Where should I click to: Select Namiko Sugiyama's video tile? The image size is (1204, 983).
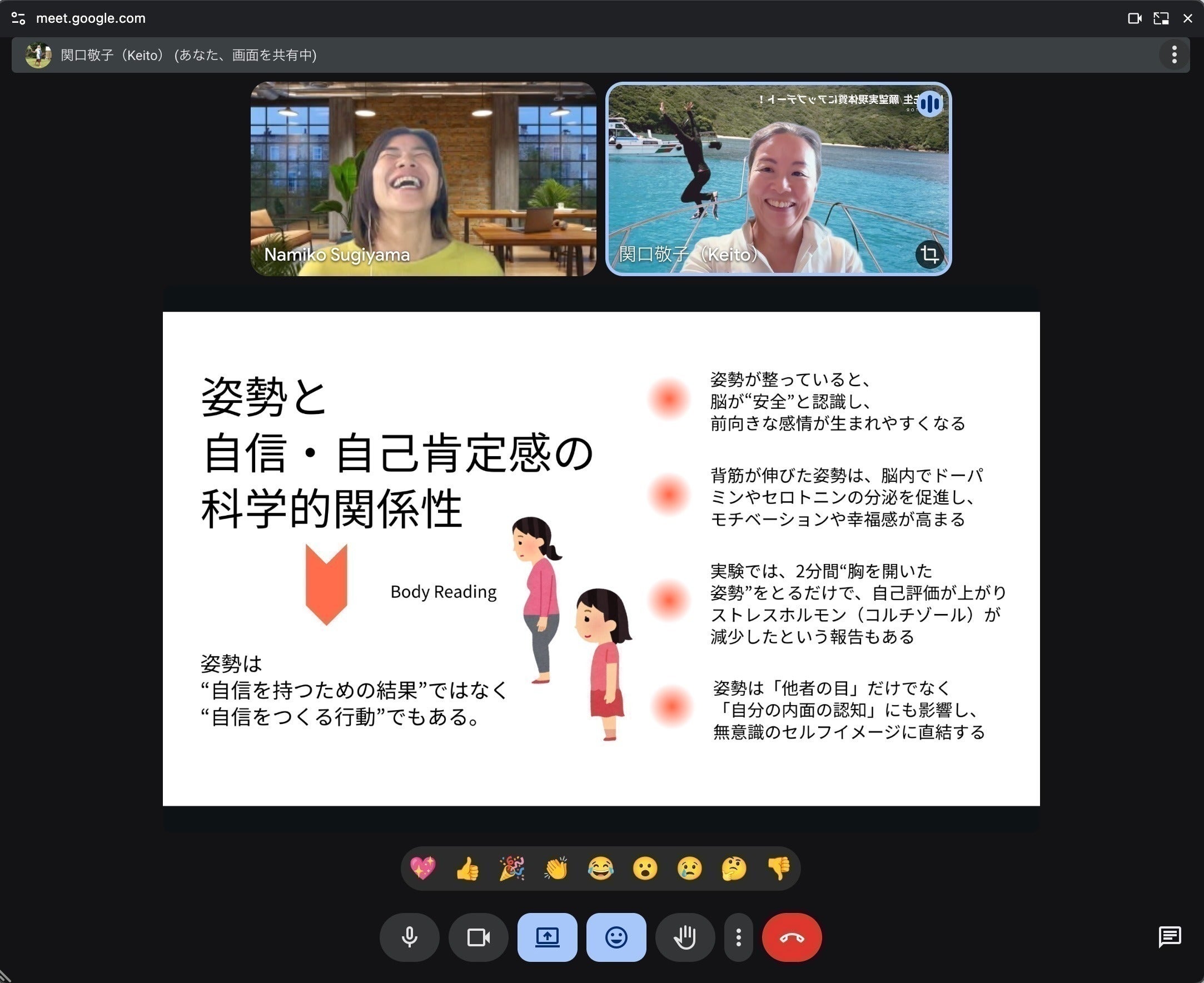coord(423,178)
